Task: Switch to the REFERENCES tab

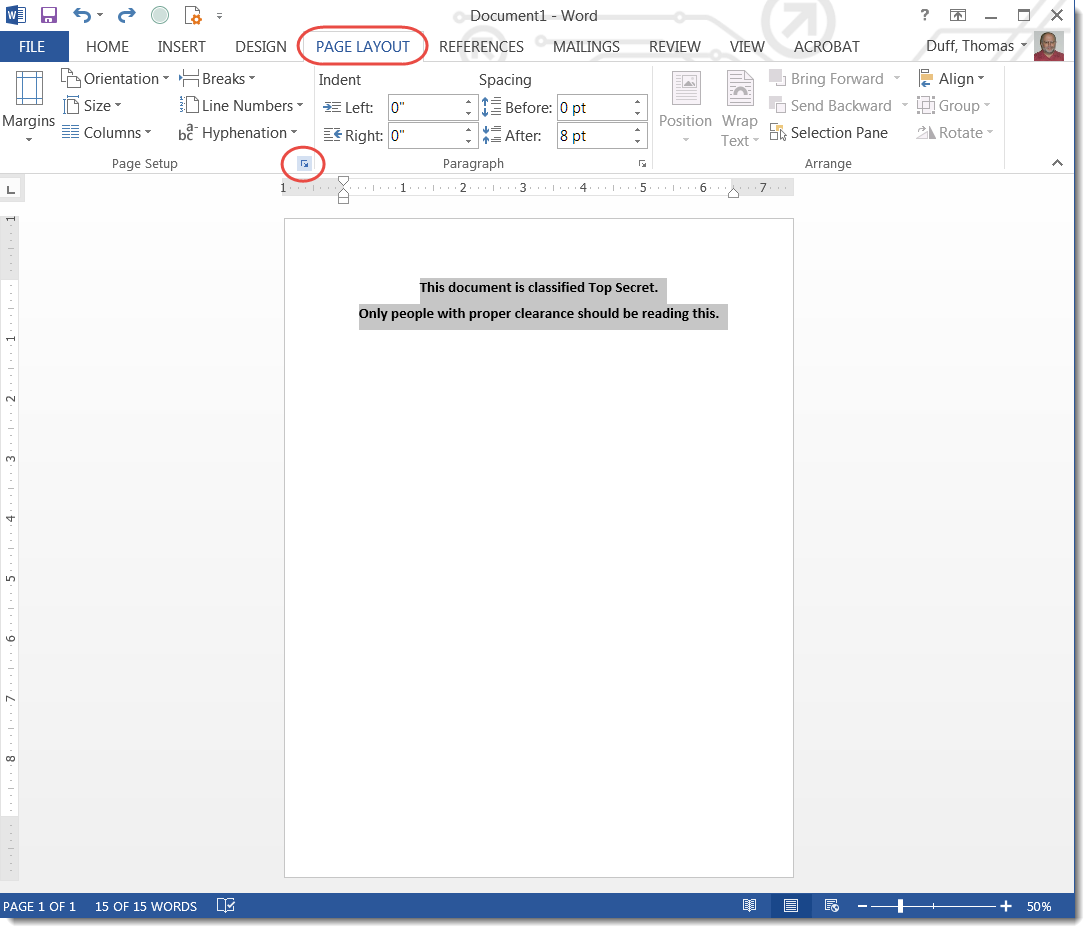Action: [x=481, y=46]
